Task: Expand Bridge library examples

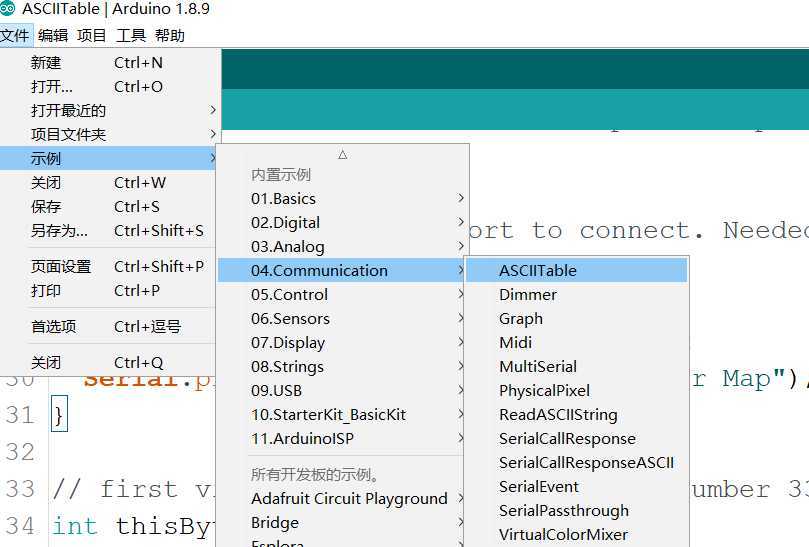Action: [341, 522]
